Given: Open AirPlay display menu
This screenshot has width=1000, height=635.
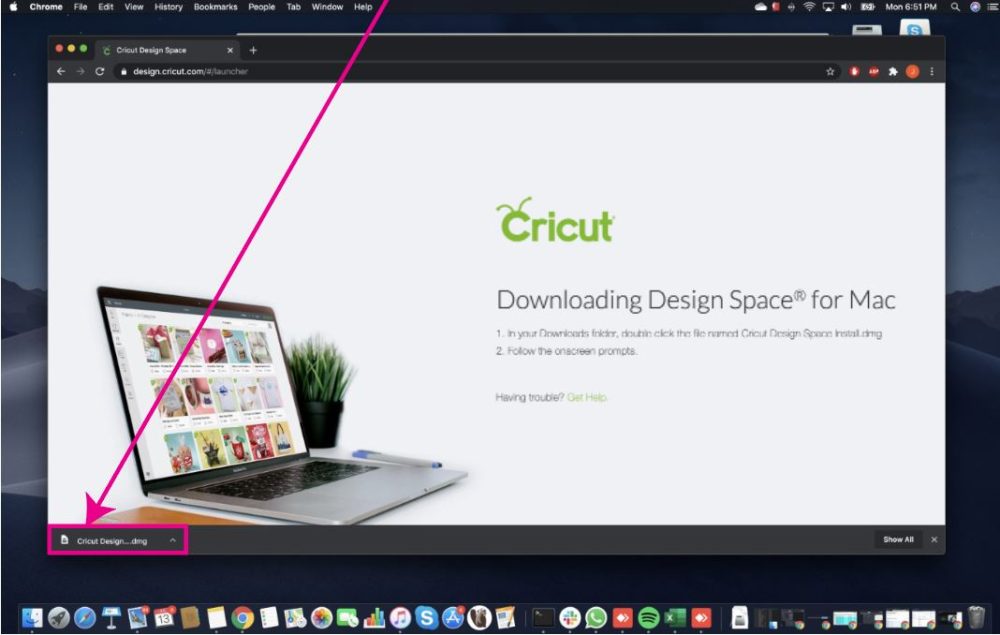Looking at the screenshot, I should 828,7.
